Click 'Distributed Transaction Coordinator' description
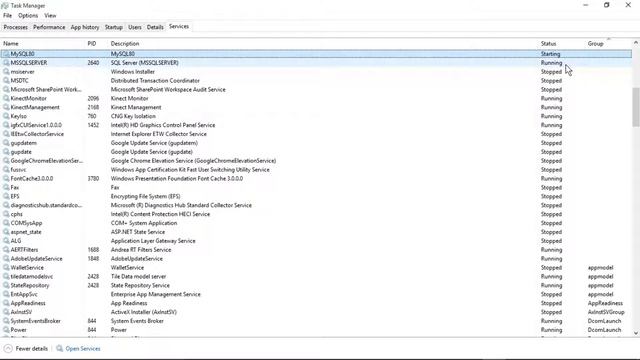Image resolution: width=640 pixels, height=360 pixels. 155,80
